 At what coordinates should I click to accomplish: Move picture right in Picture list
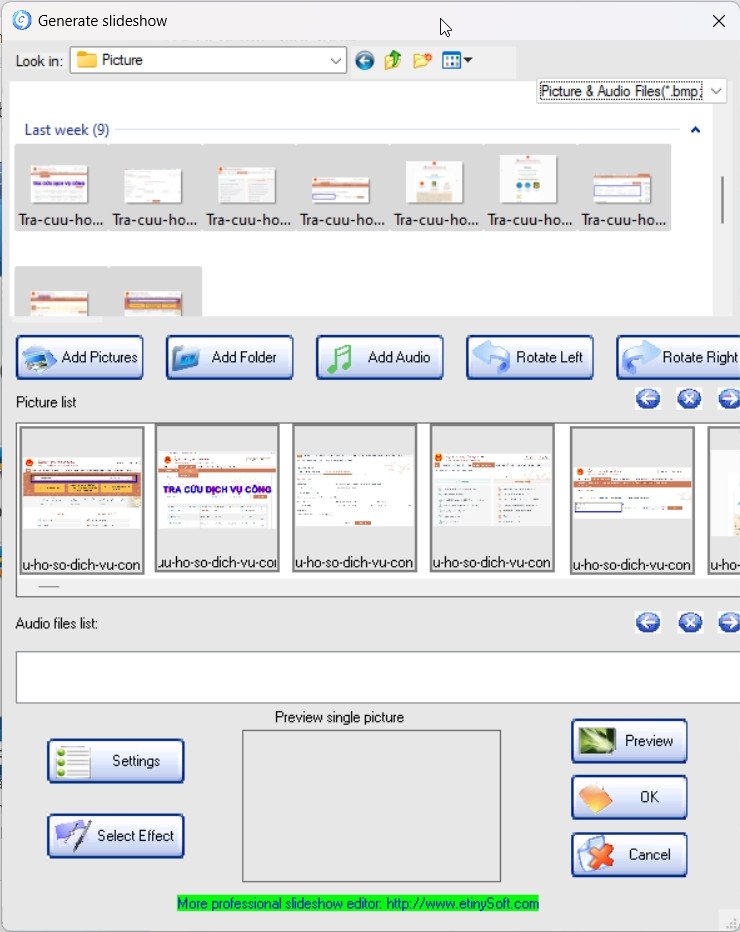click(x=729, y=398)
